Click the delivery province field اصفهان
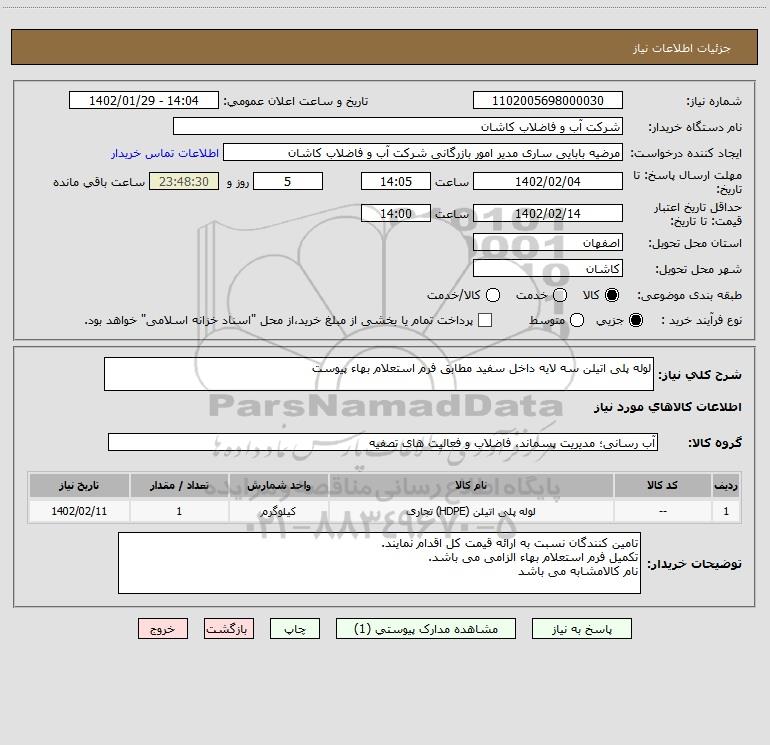 [x=548, y=243]
